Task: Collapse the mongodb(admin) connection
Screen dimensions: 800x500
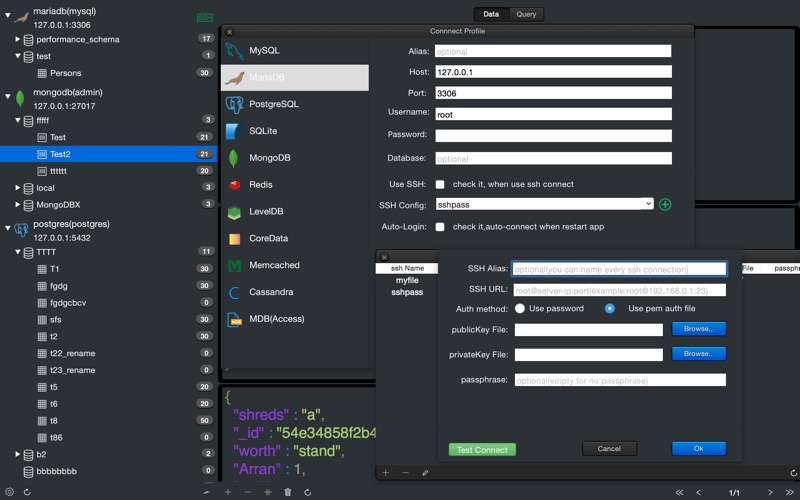Action: pos(8,96)
